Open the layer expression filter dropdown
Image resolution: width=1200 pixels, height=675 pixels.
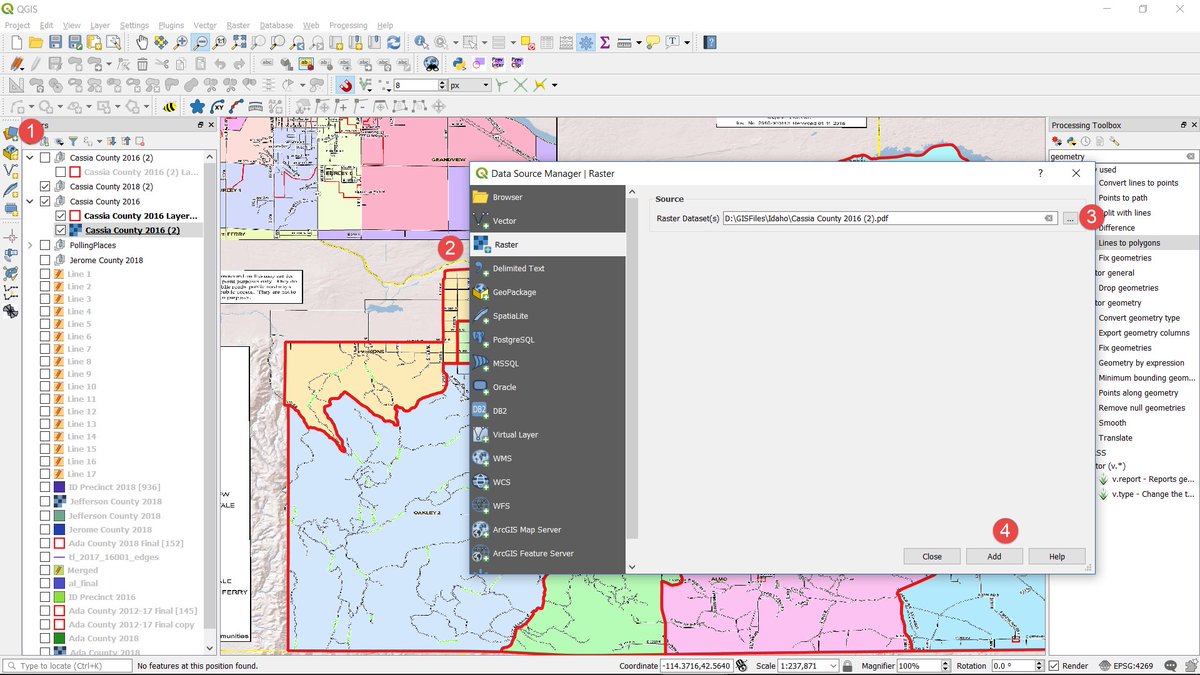pyautogui.click(x=99, y=141)
